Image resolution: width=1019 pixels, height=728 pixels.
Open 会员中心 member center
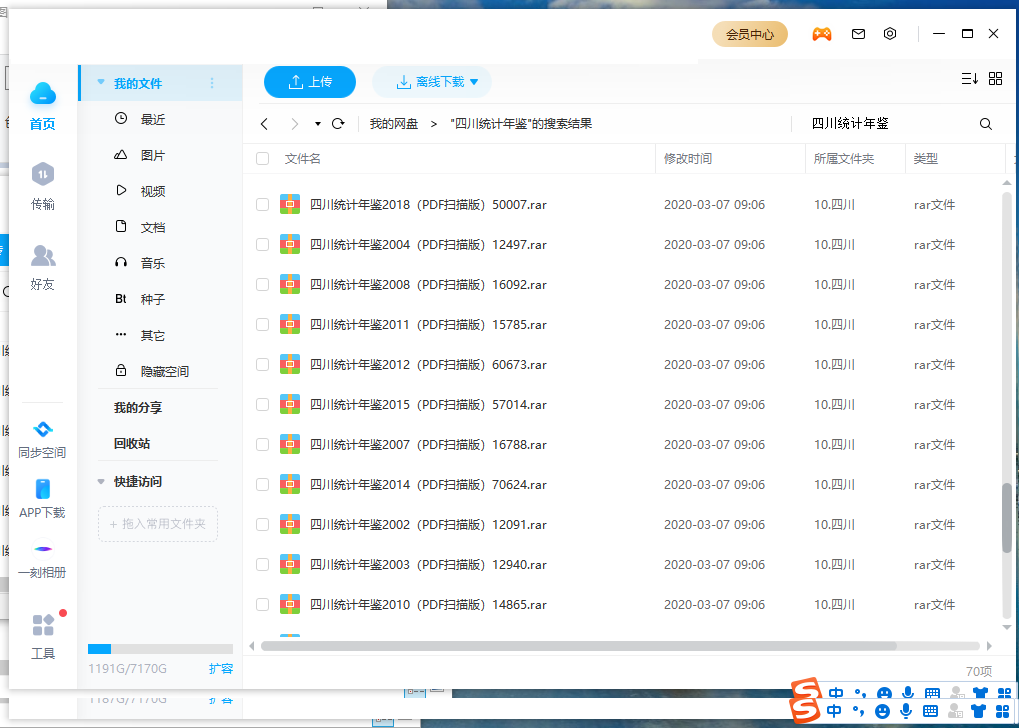pyautogui.click(x=750, y=34)
